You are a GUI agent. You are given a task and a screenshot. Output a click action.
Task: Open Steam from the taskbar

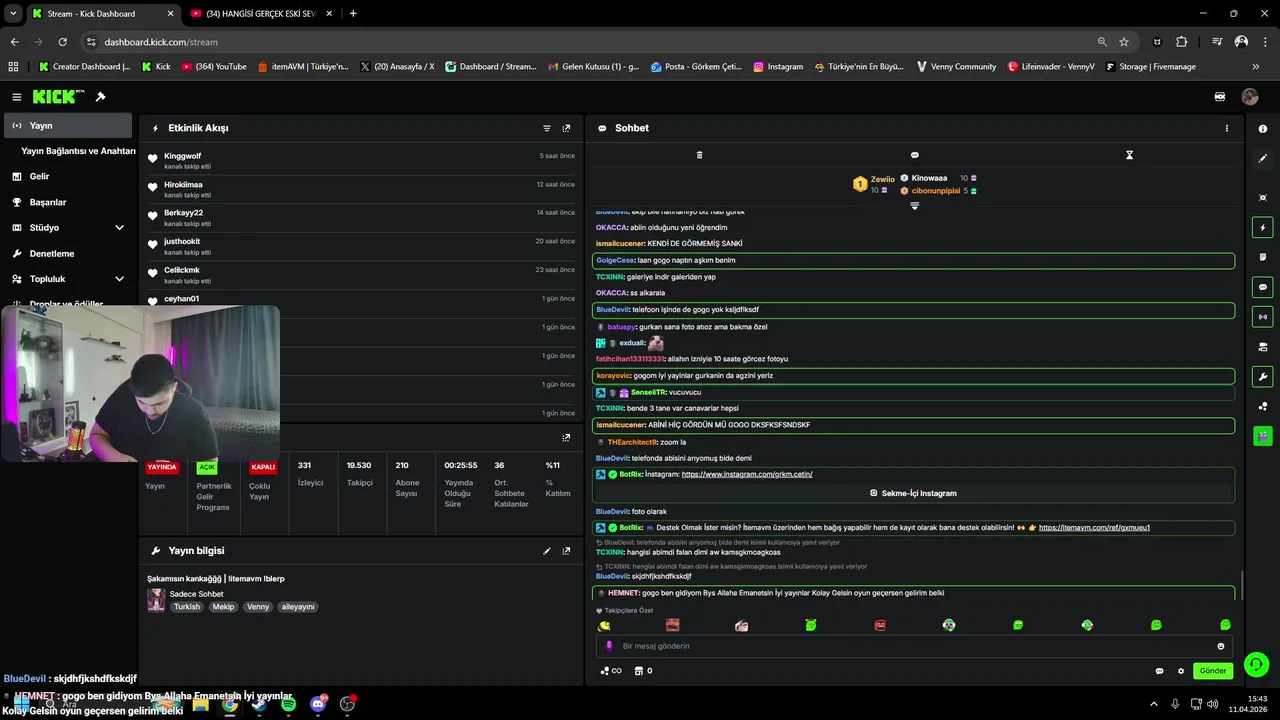coord(259,704)
